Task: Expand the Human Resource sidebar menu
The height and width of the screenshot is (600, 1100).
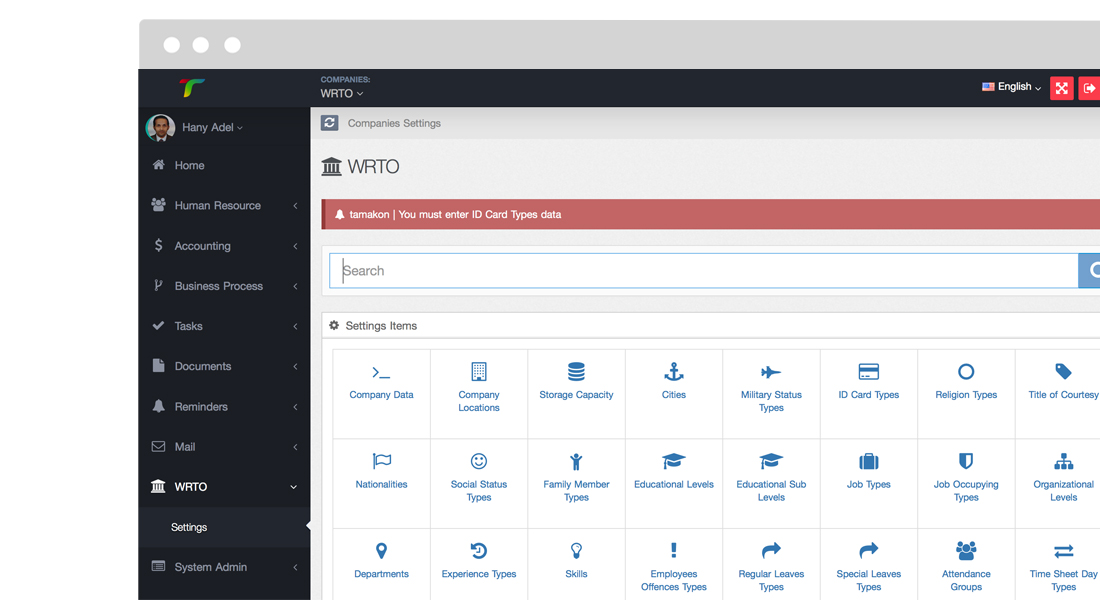Action: [224, 206]
